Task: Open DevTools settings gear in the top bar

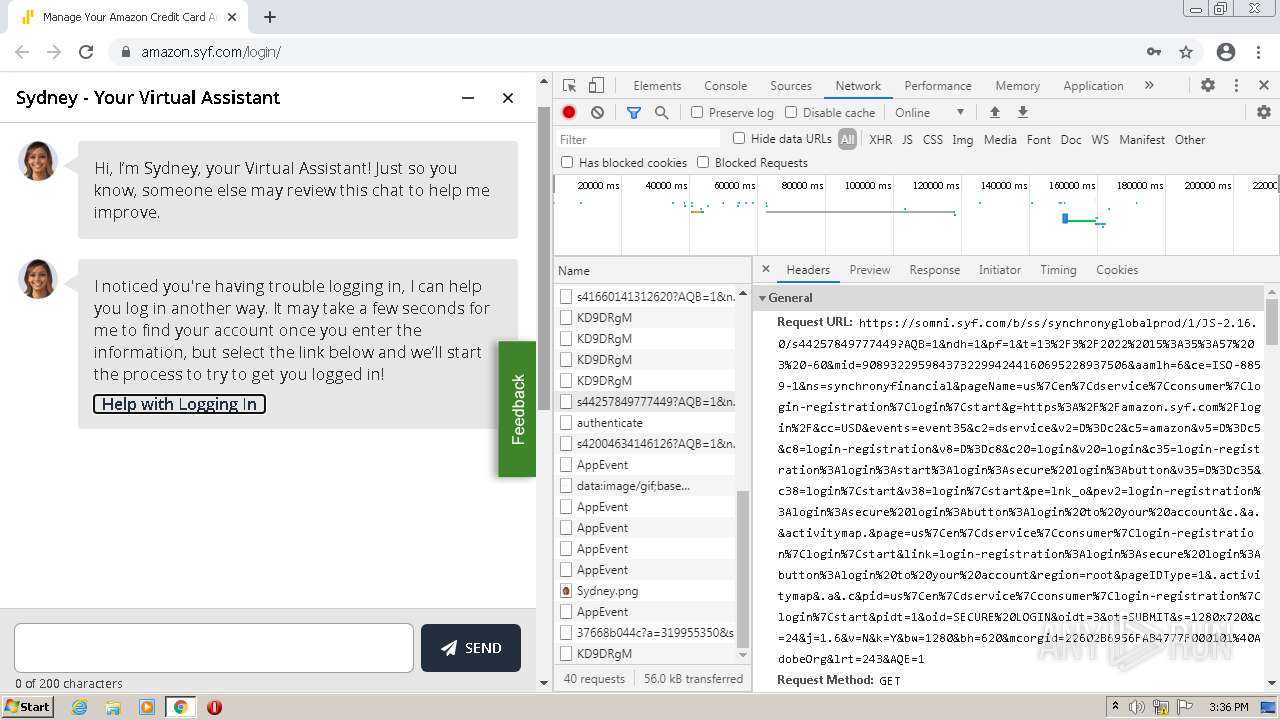Action: [1208, 86]
